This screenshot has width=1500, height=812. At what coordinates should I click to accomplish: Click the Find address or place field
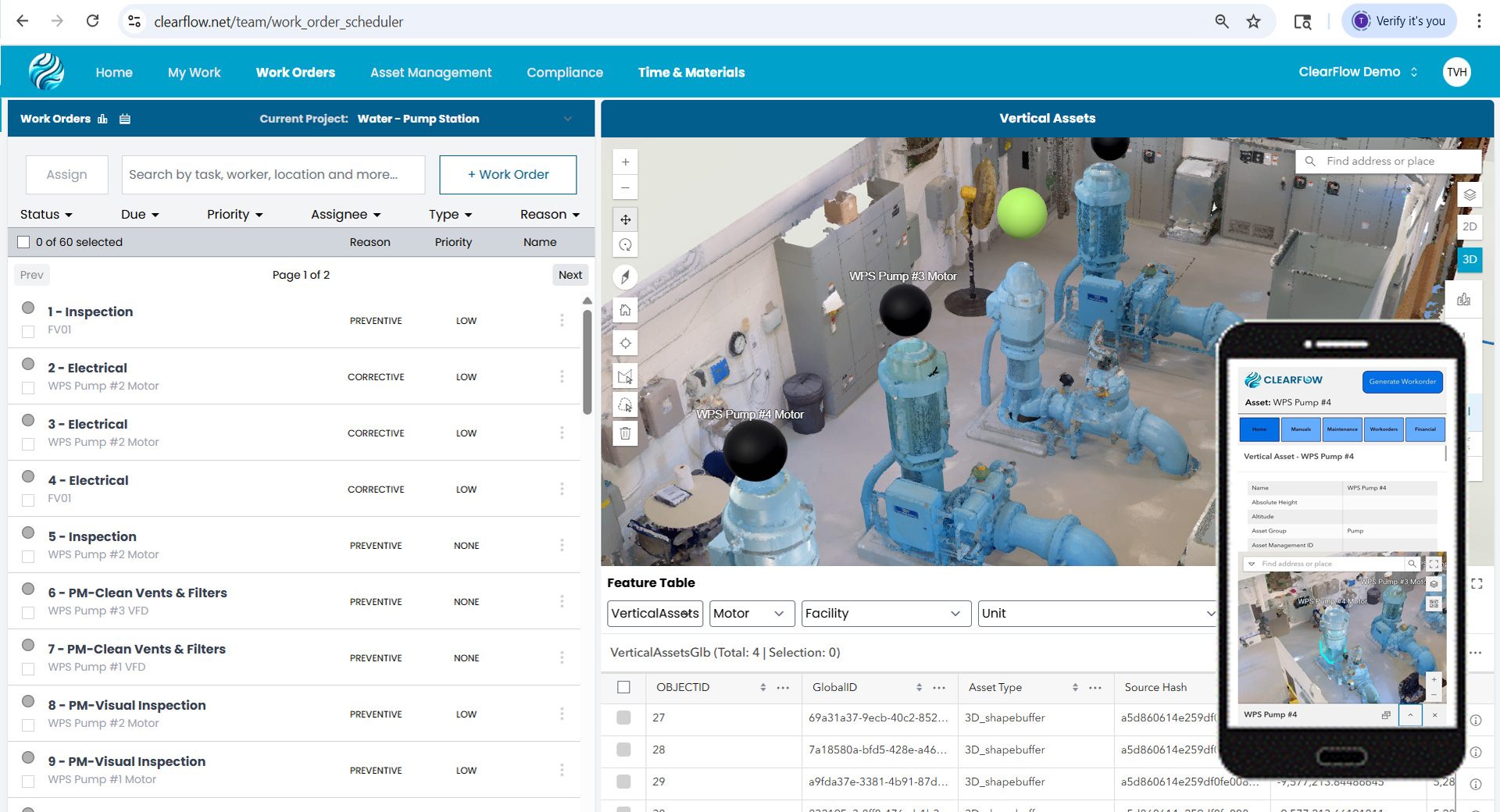coord(1388,161)
